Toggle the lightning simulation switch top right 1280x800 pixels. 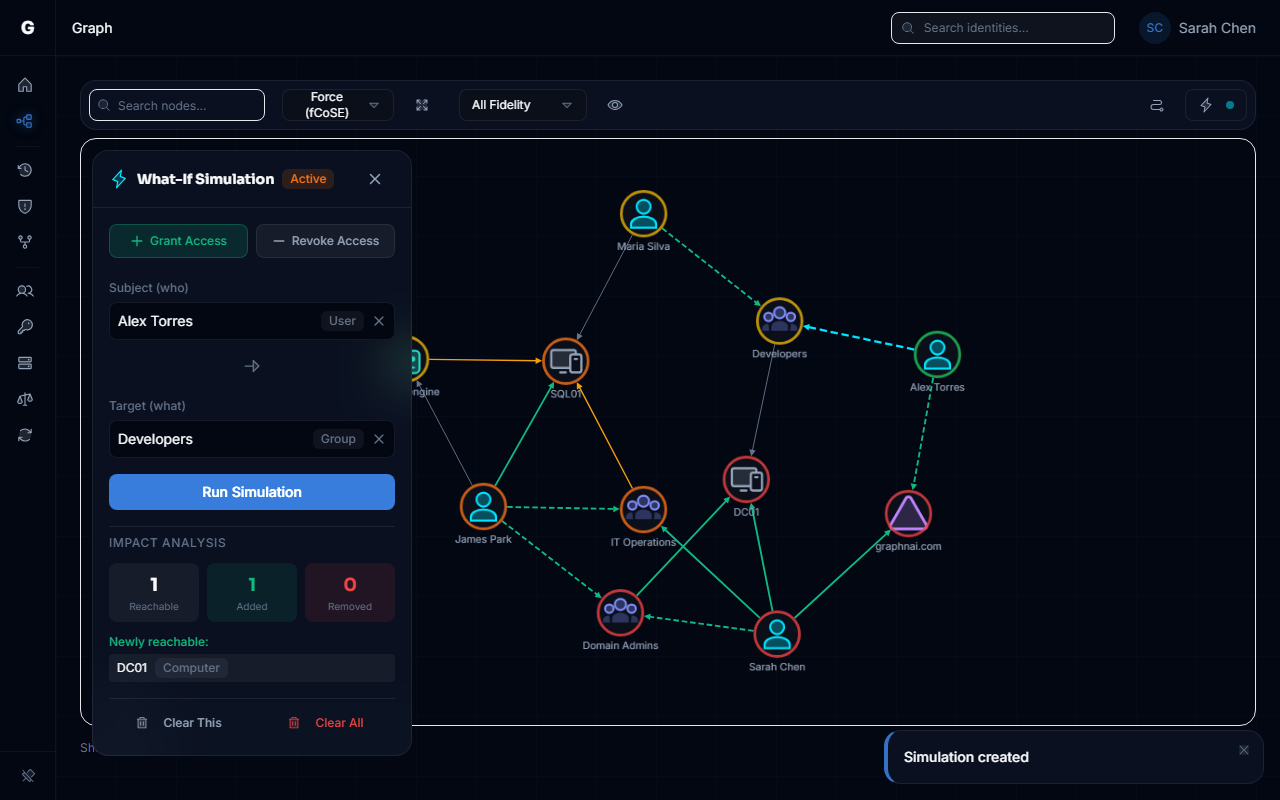coord(1216,104)
